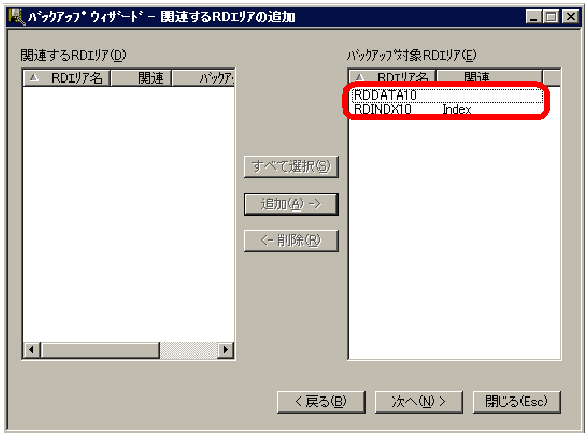587x436 pixels.
Task: Go back with < 戻る(B) button
Action: point(321,402)
